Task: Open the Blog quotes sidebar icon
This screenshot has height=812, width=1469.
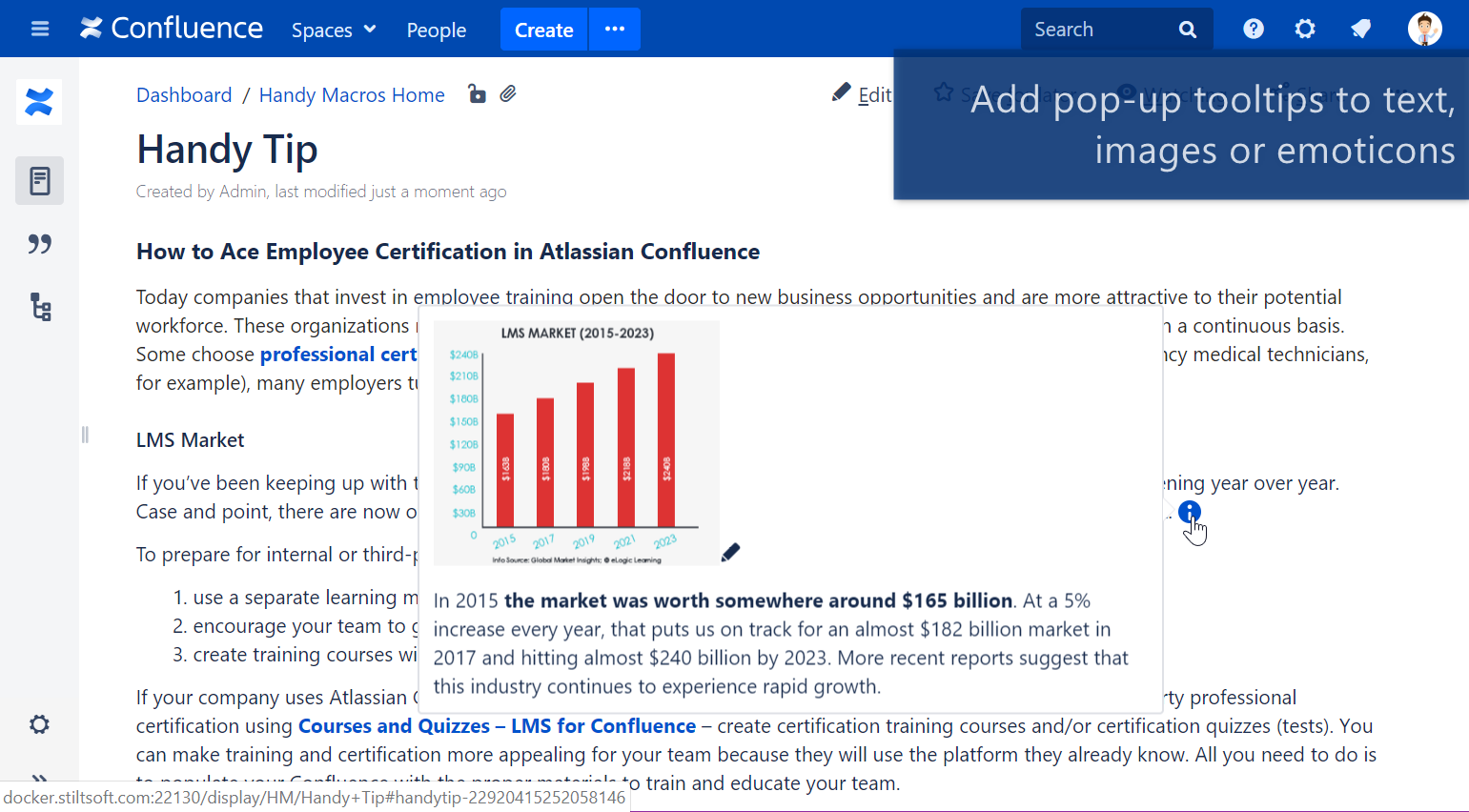Action: tap(39, 244)
